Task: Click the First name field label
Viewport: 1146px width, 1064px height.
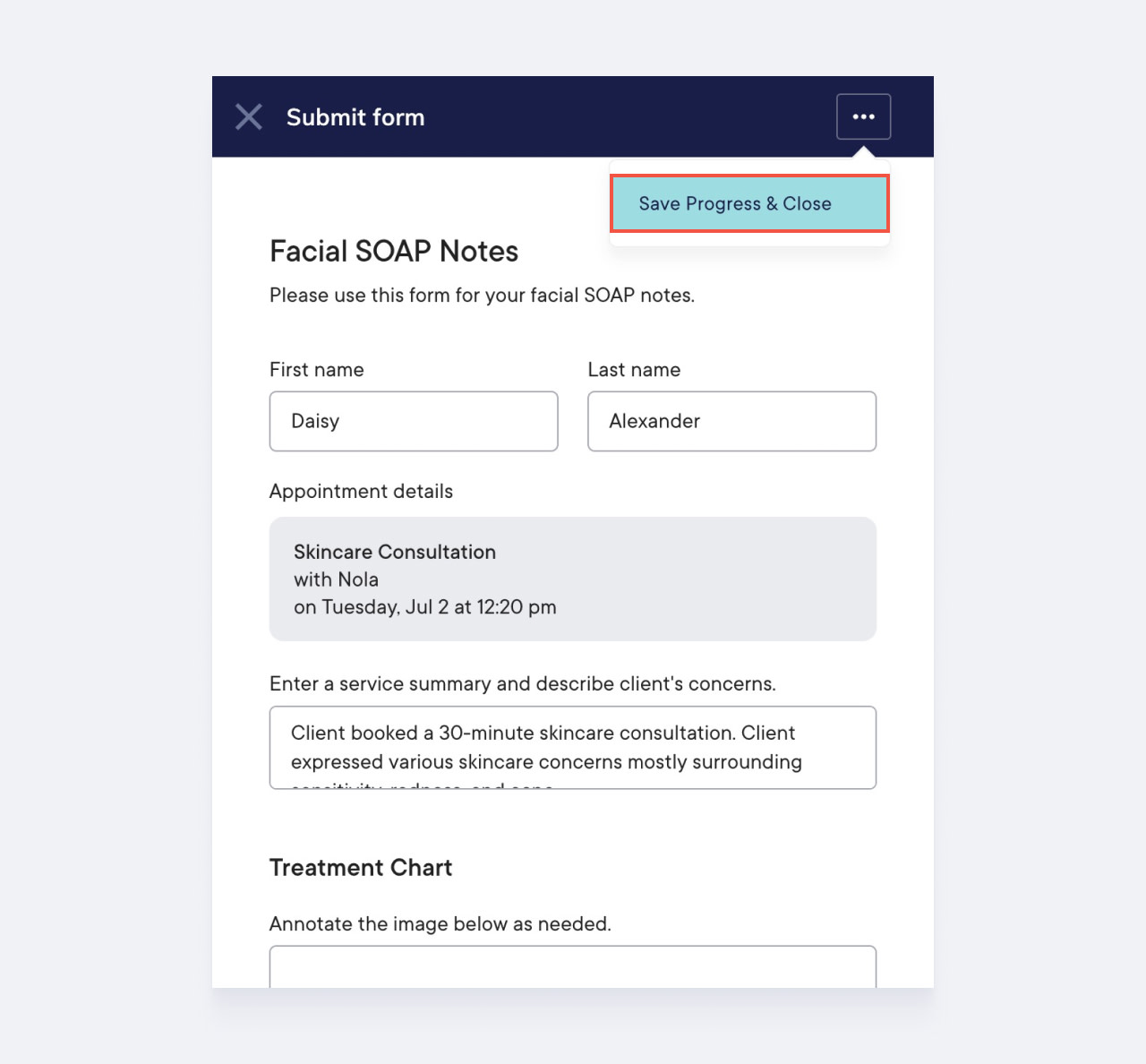Action: 316,369
